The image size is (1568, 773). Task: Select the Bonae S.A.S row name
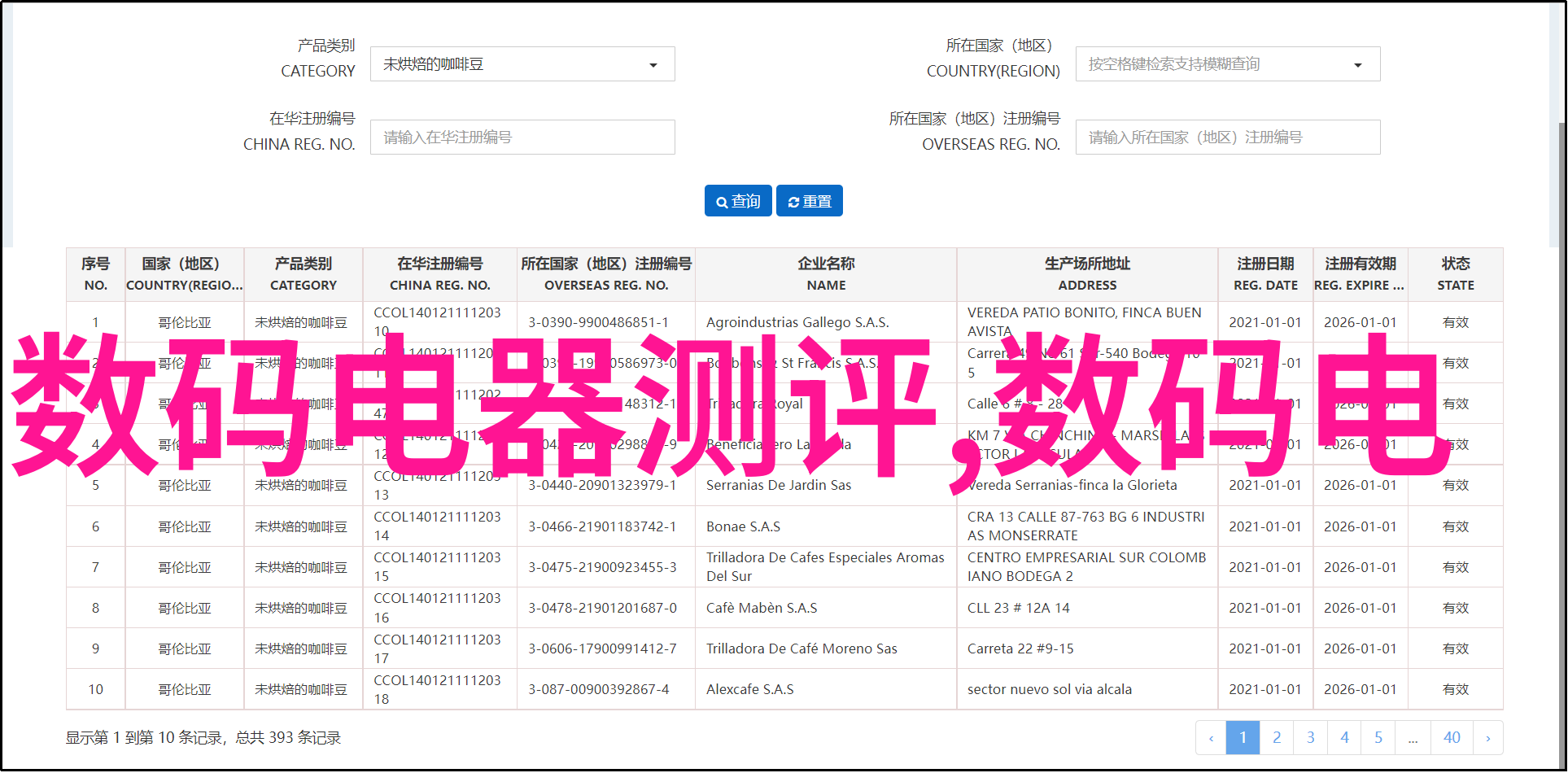[743, 526]
